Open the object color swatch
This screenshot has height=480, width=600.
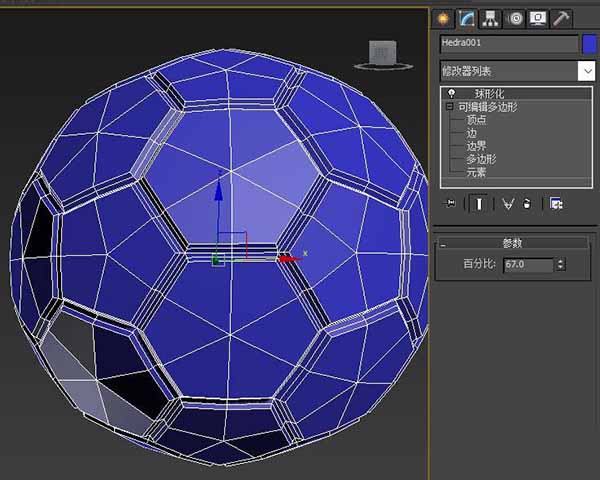[x=589, y=44]
